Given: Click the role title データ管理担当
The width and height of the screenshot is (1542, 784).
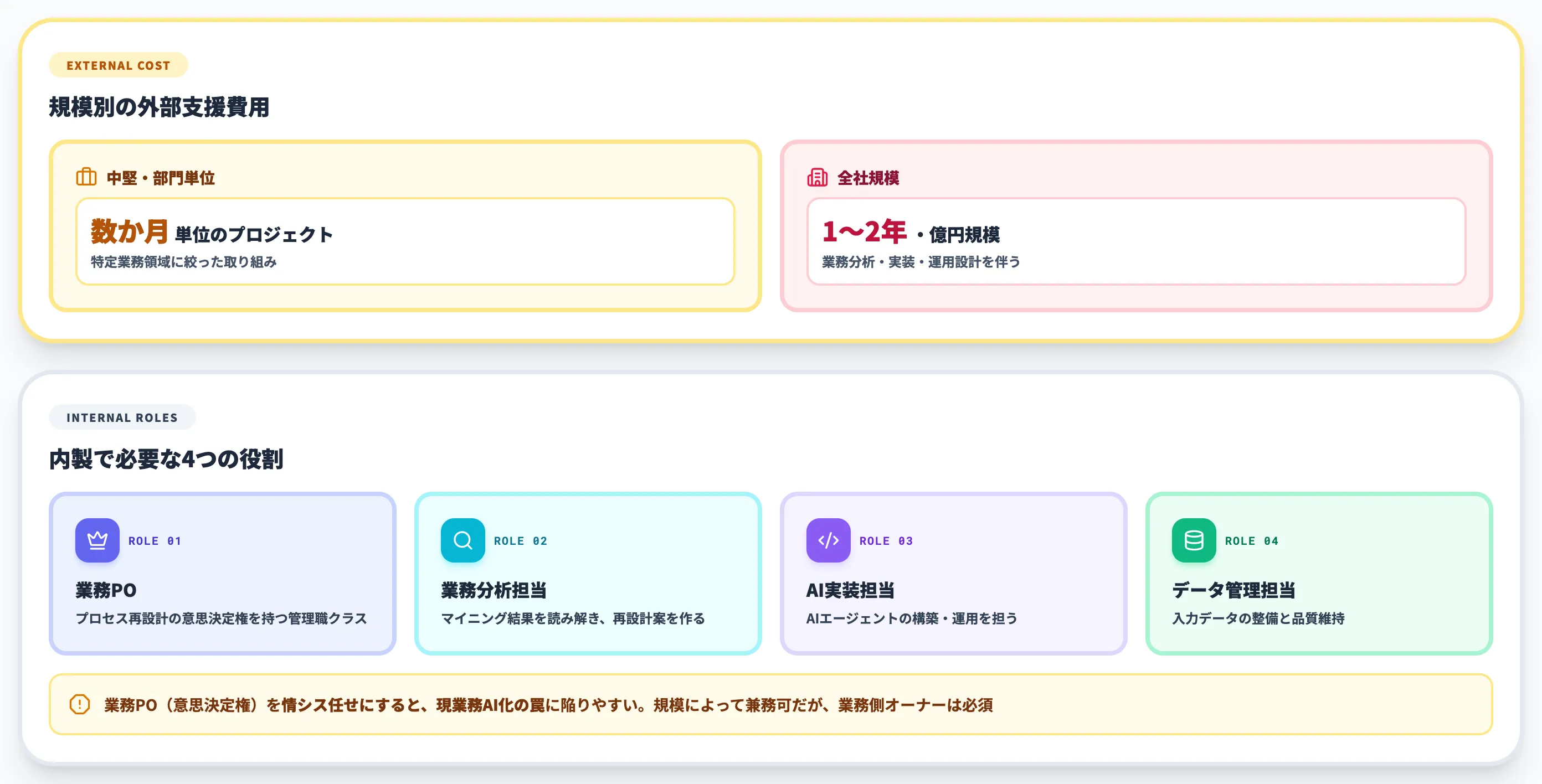Looking at the screenshot, I should [x=1233, y=590].
